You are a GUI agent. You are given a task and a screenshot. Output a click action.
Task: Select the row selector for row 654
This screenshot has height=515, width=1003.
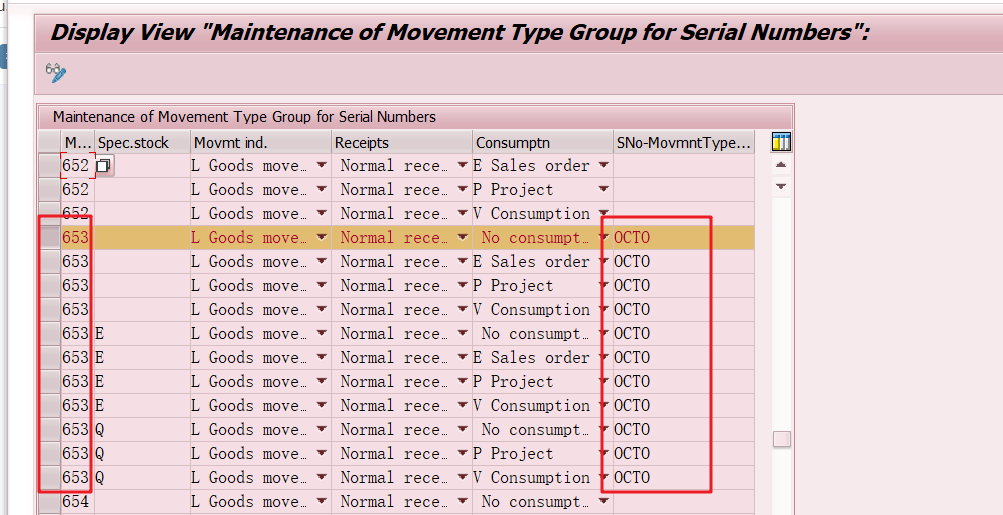[48, 502]
